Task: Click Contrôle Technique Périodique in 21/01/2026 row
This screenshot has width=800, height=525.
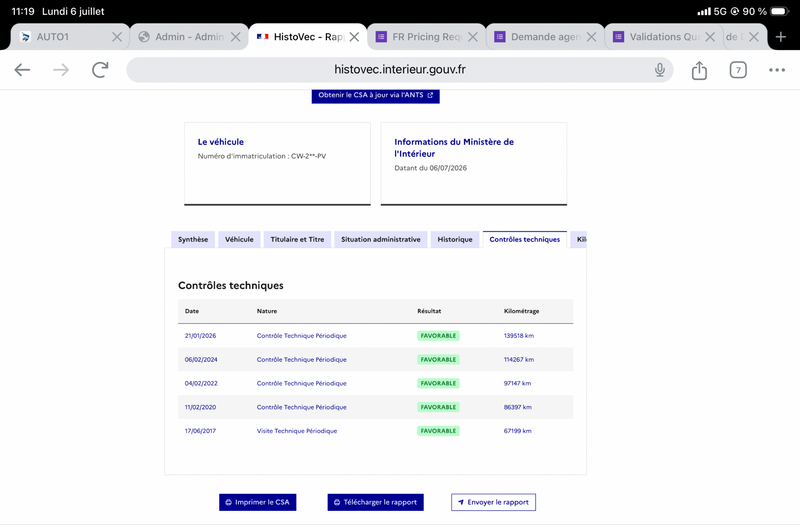Action: [x=302, y=336]
